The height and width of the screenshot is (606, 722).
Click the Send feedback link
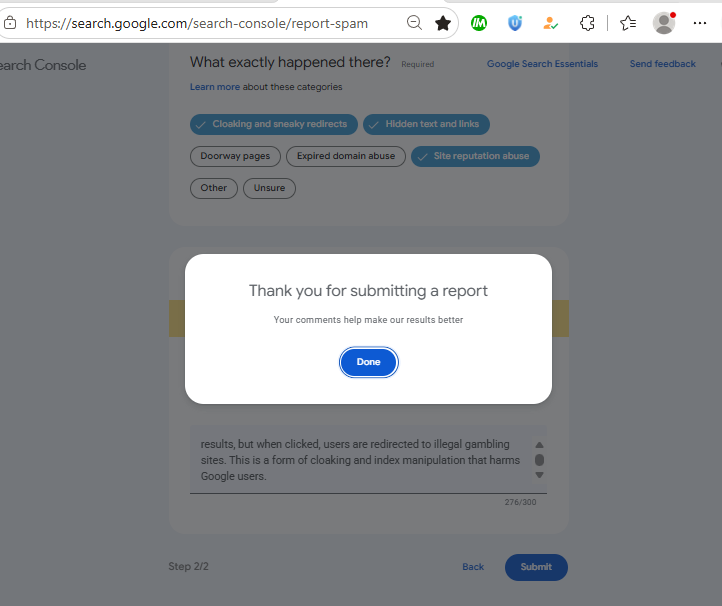tap(663, 64)
